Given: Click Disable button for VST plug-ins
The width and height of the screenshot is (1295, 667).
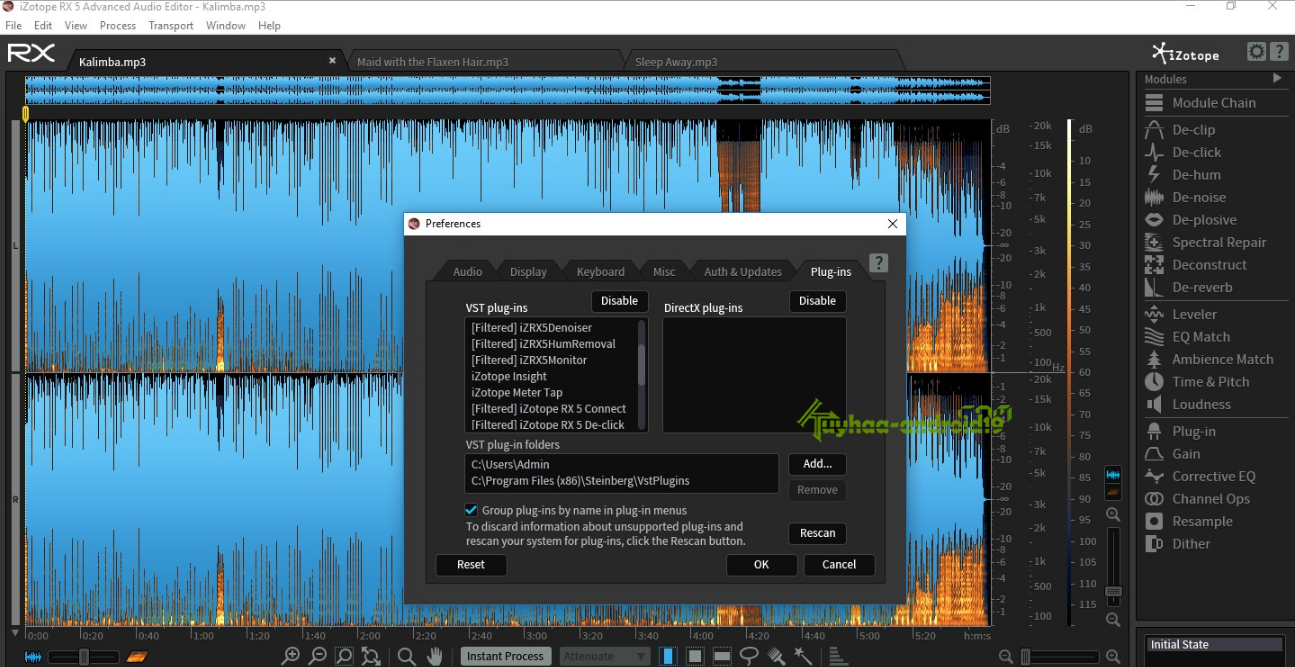Looking at the screenshot, I should (619, 301).
